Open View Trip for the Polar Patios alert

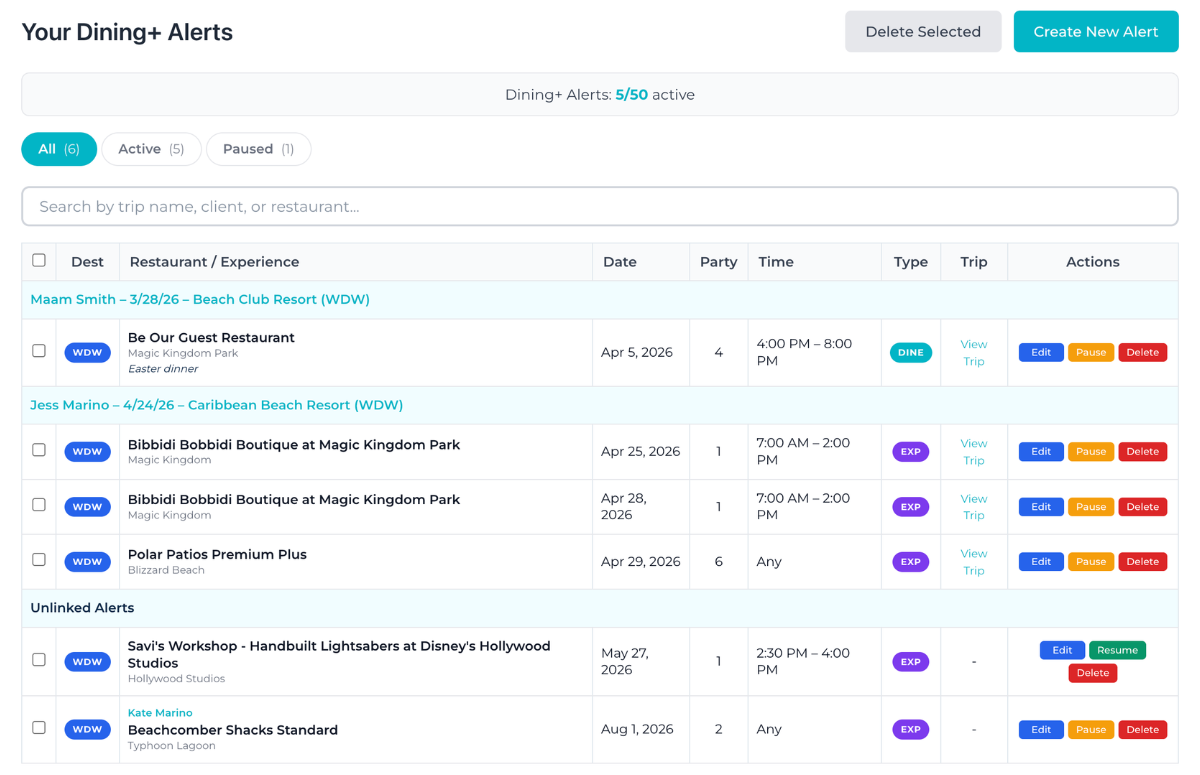pos(973,561)
